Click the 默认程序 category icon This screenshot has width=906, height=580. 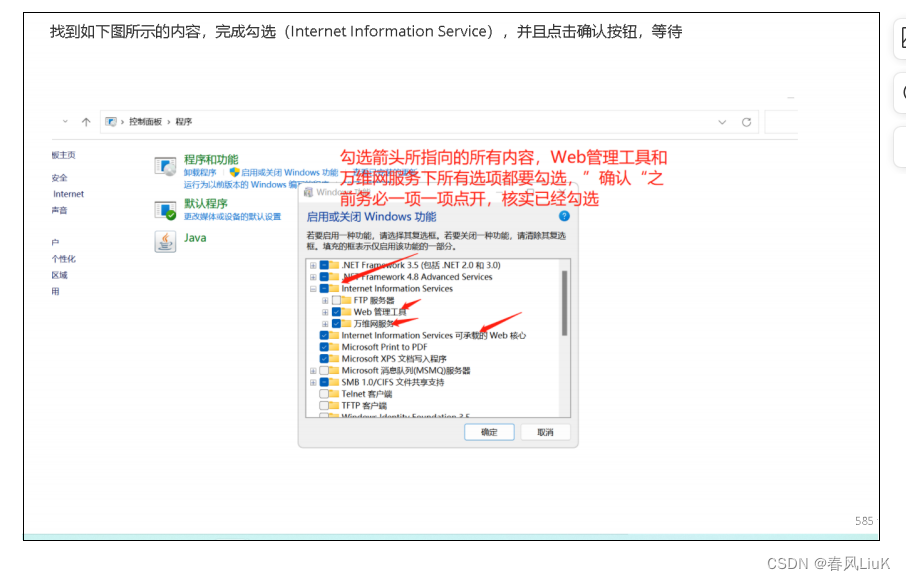pyautogui.click(x=165, y=210)
